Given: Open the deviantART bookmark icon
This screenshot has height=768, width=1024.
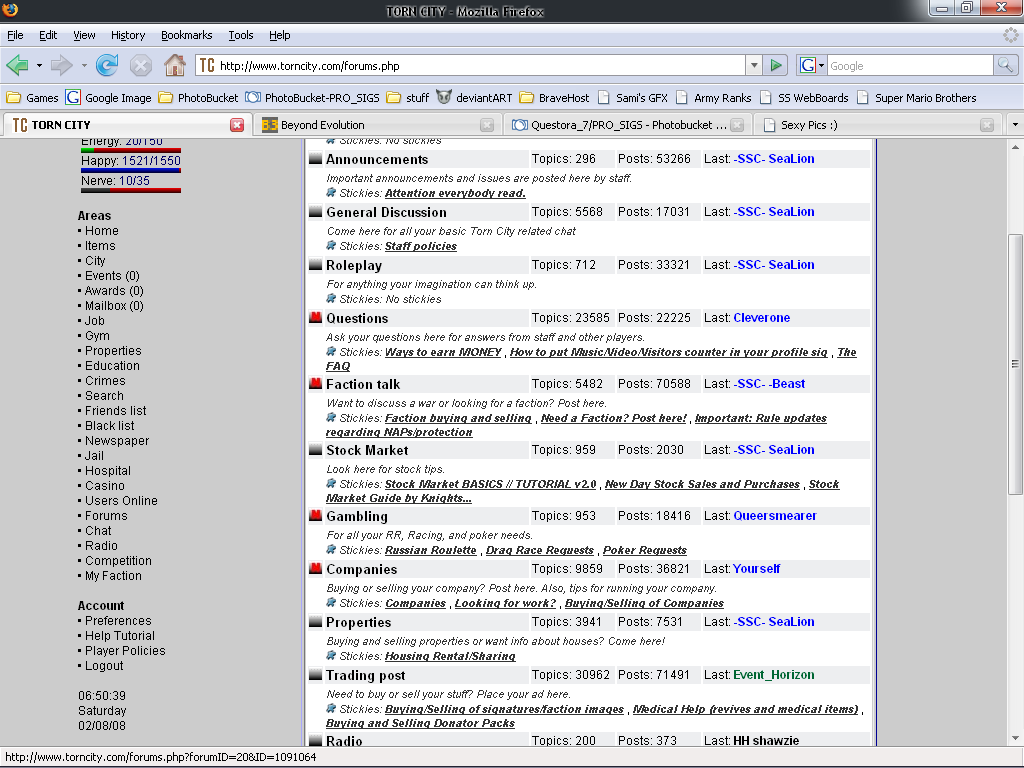Looking at the screenshot, I should (x=444, y=98).
